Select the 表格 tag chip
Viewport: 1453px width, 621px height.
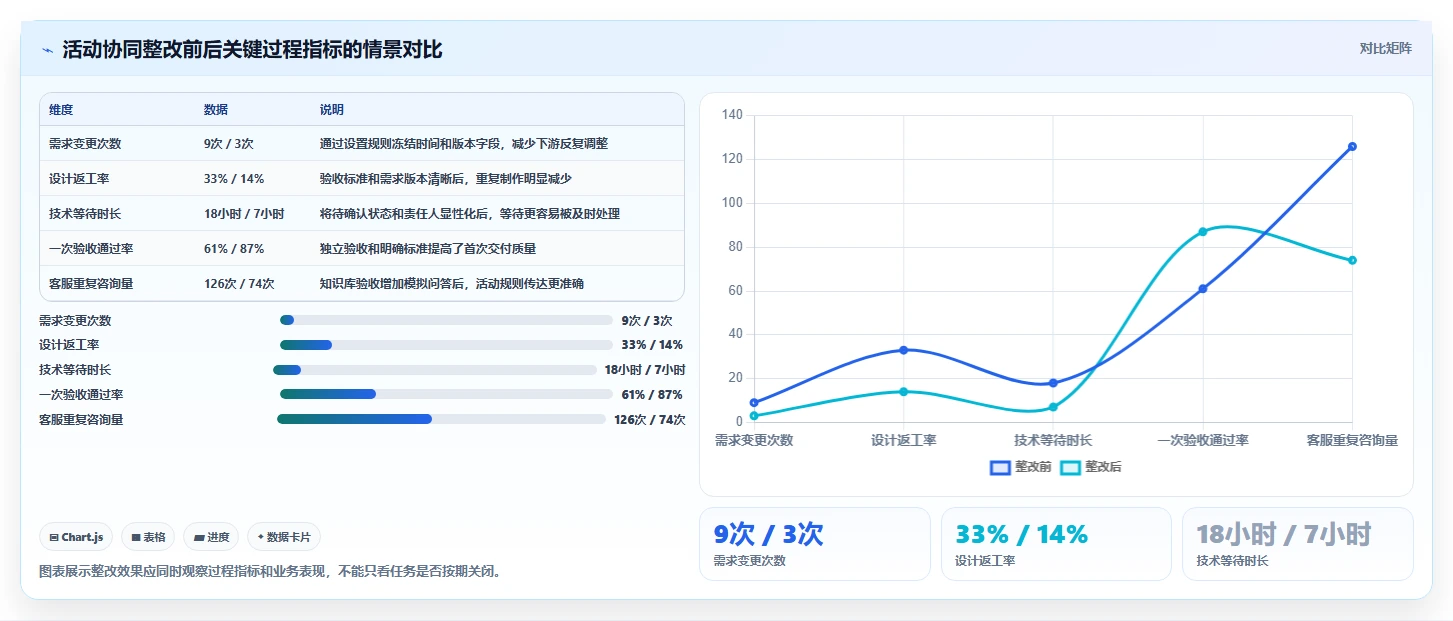click(x=148, y=537)
